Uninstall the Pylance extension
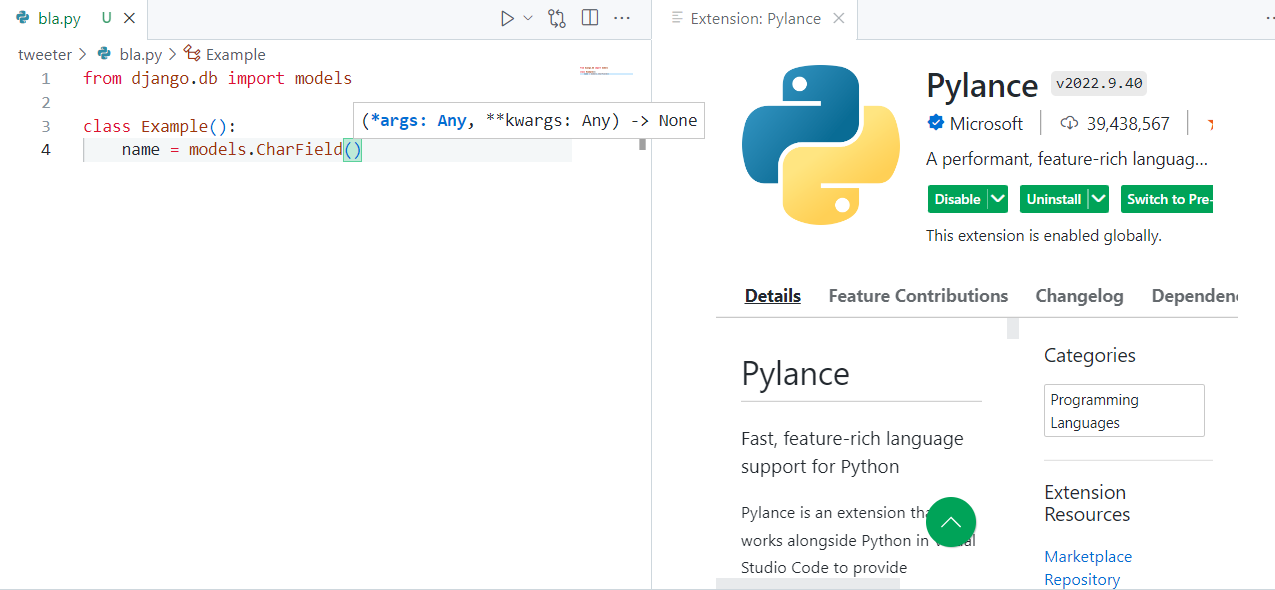Viewport: 1275px width, 590px height. click(1053, 198)
